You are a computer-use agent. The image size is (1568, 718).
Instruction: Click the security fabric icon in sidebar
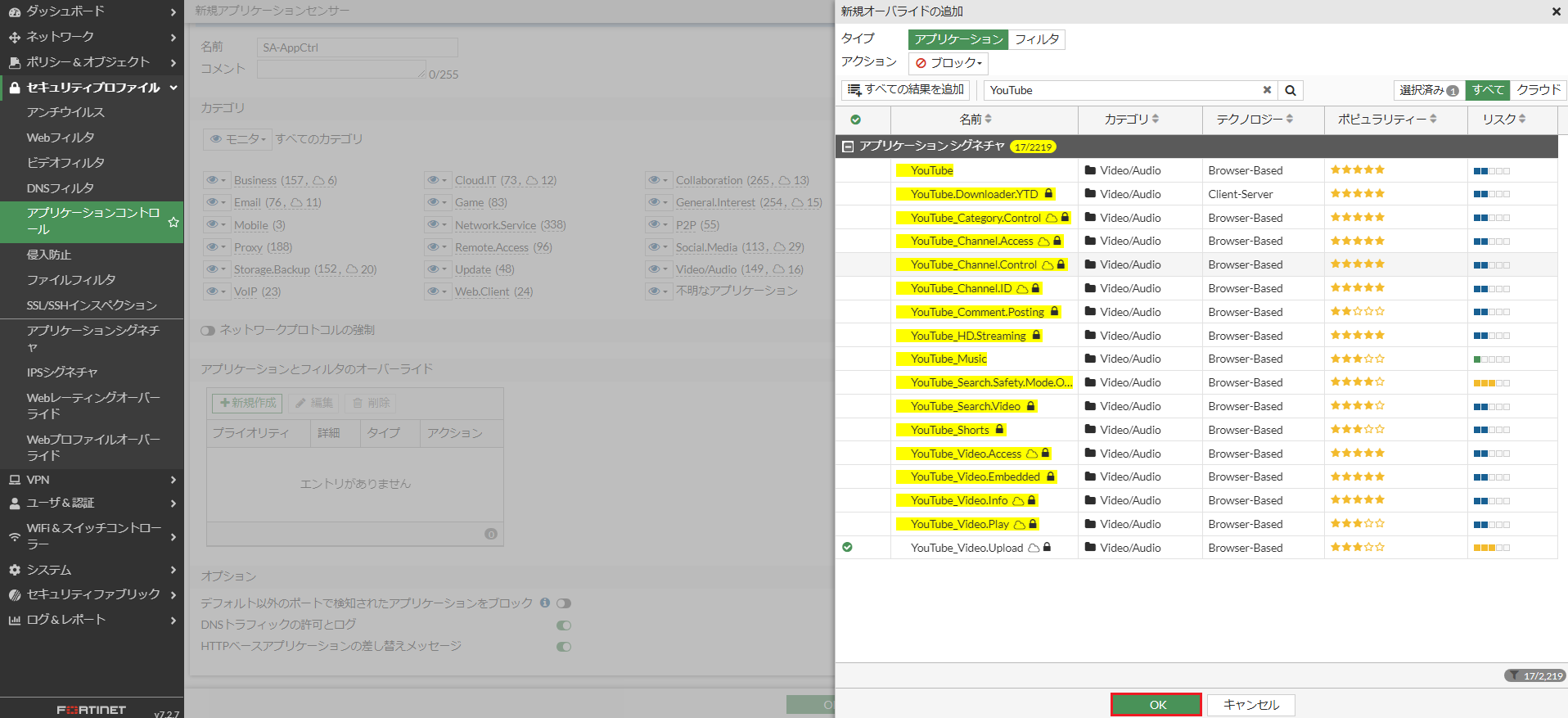[14, 595]
